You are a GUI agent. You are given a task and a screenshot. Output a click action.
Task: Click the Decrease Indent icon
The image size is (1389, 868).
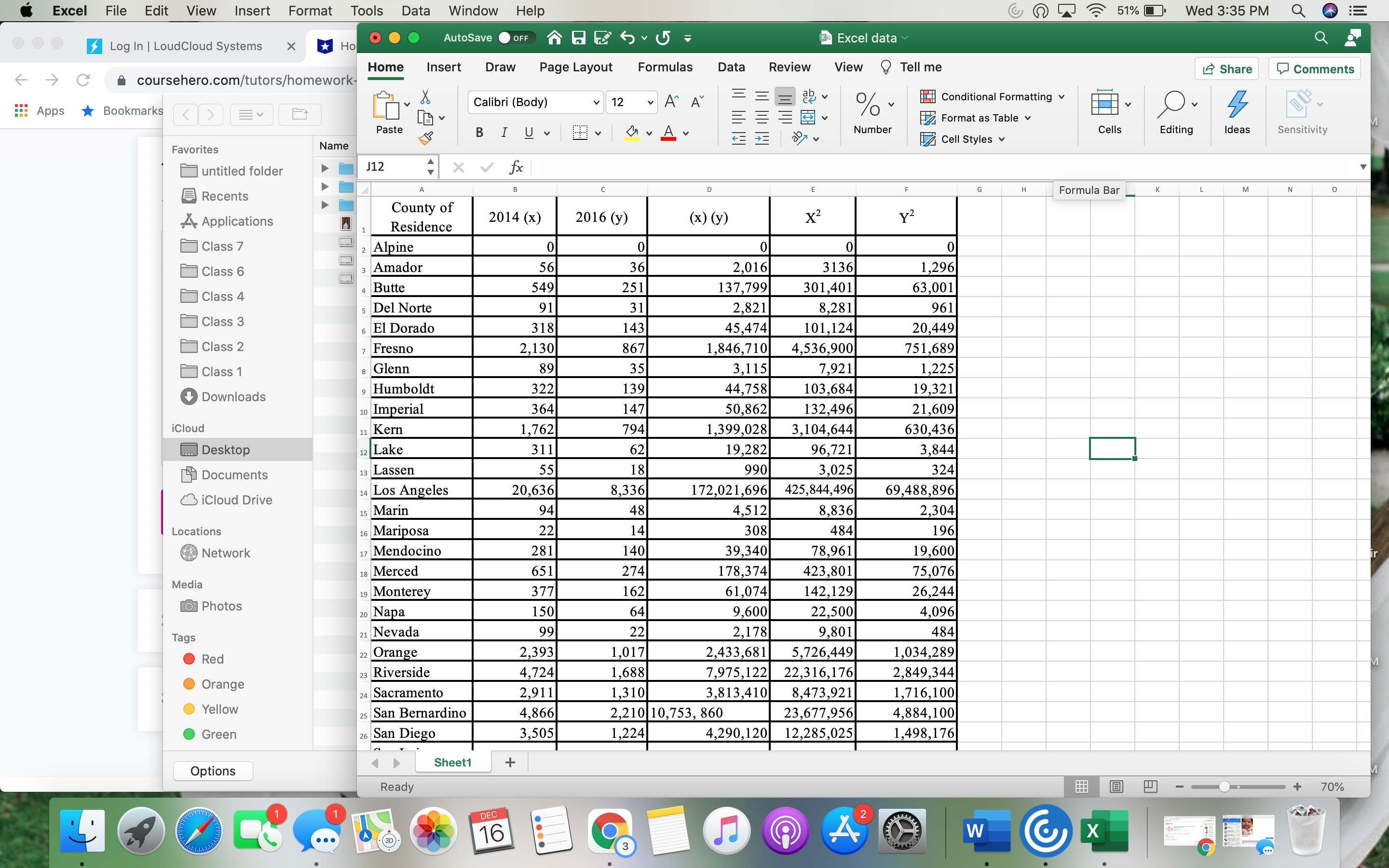[739, 138]
